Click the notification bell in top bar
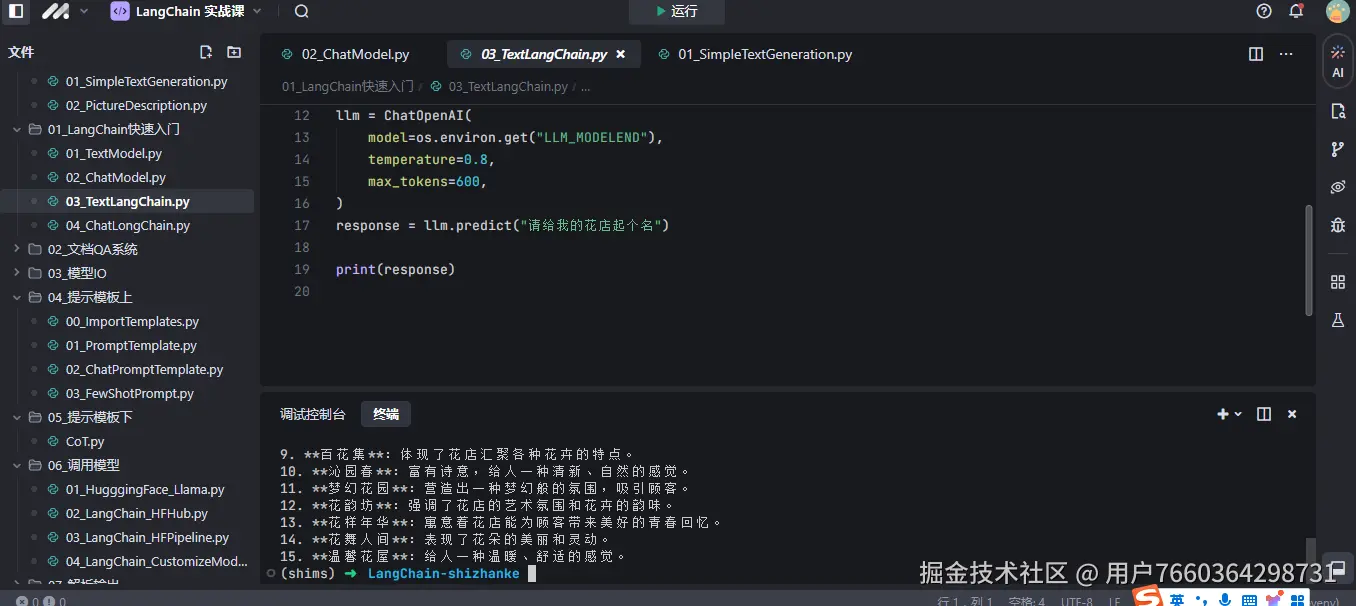Viewport: 1356px width, 606px height. (1295, 12)
